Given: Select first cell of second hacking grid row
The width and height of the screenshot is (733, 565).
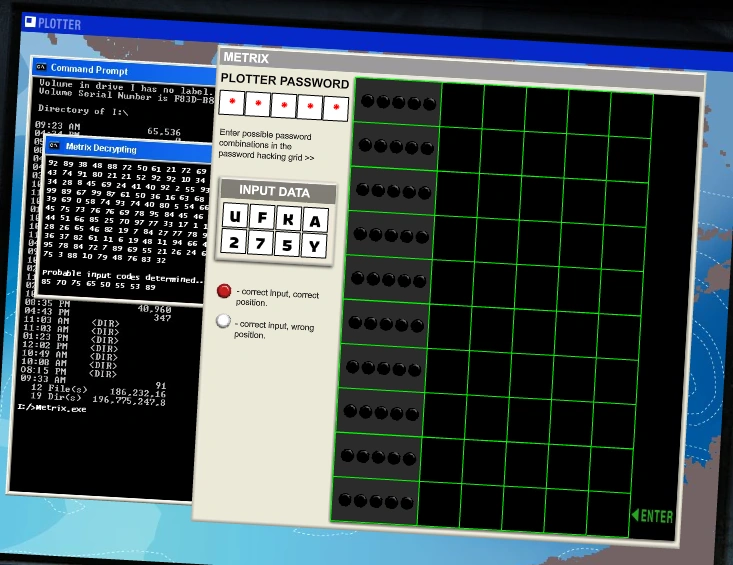Looking at the screenshot, I should 460,150.
